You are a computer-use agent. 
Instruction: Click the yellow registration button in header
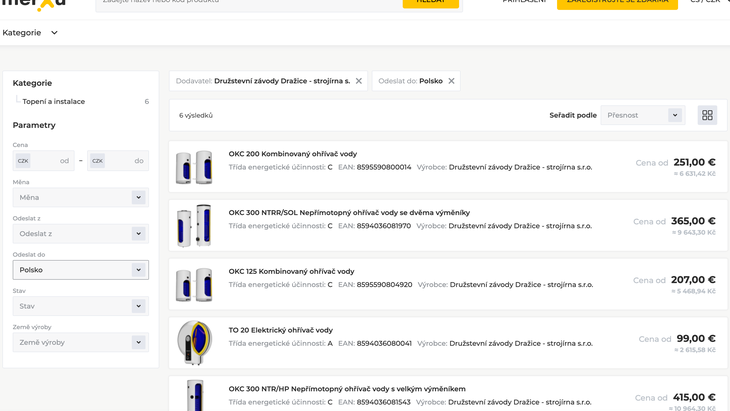tap(617, 3)
